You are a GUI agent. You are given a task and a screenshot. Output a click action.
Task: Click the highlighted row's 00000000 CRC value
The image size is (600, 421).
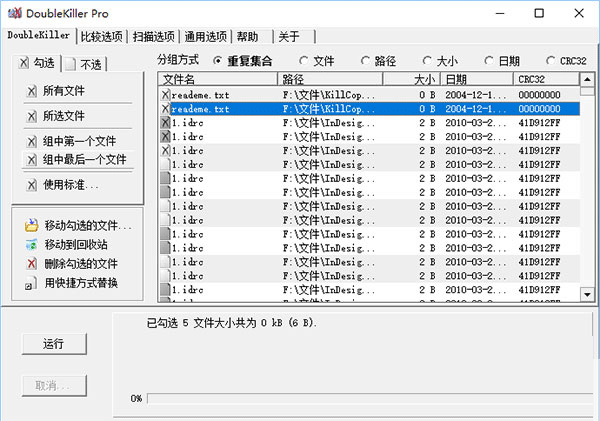pyautogui.click(x=539, y=109)
